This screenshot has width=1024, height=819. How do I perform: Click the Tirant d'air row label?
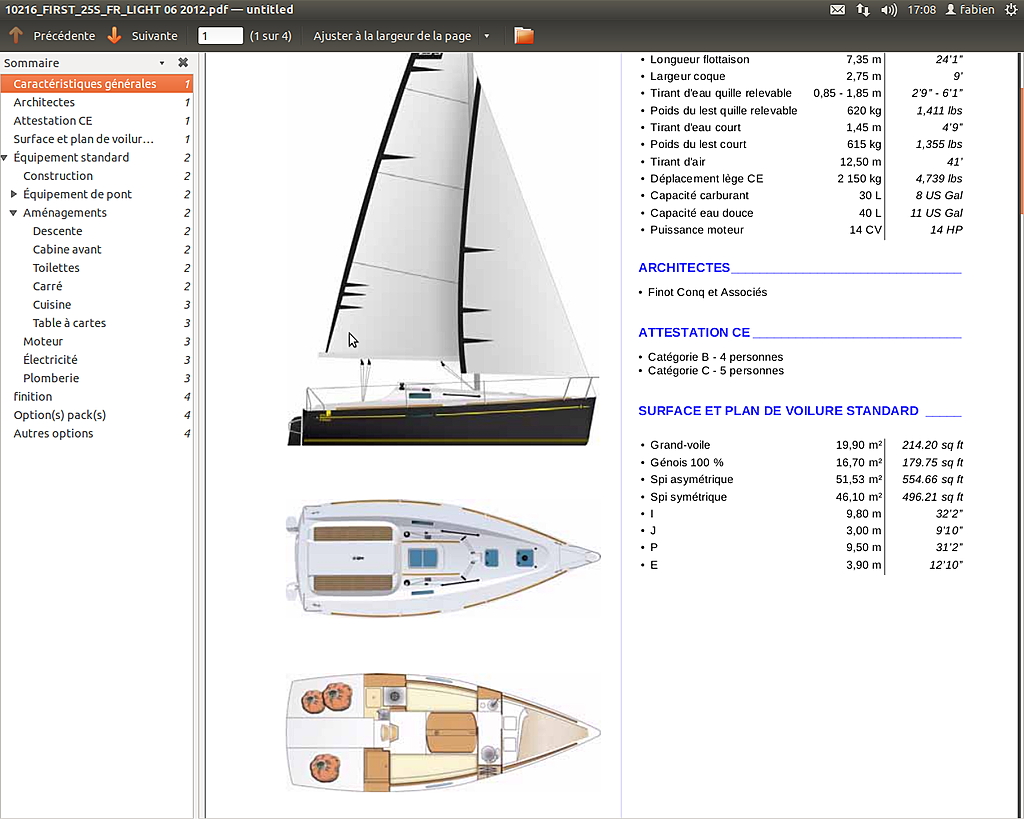click(x=677, y=161)
